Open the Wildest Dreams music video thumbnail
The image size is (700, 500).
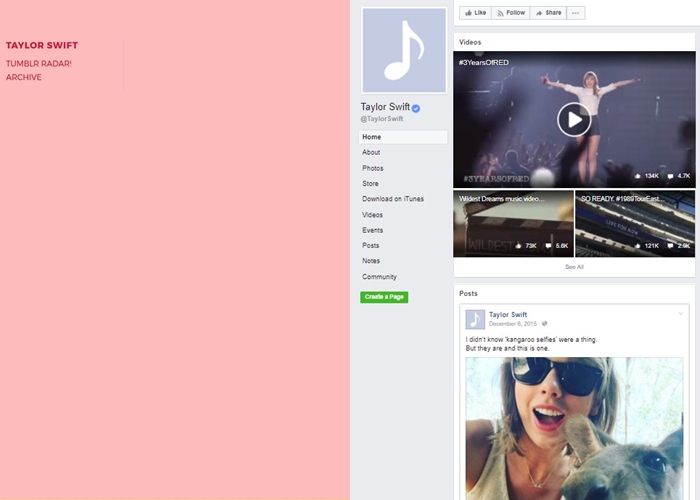click(513, 223)
